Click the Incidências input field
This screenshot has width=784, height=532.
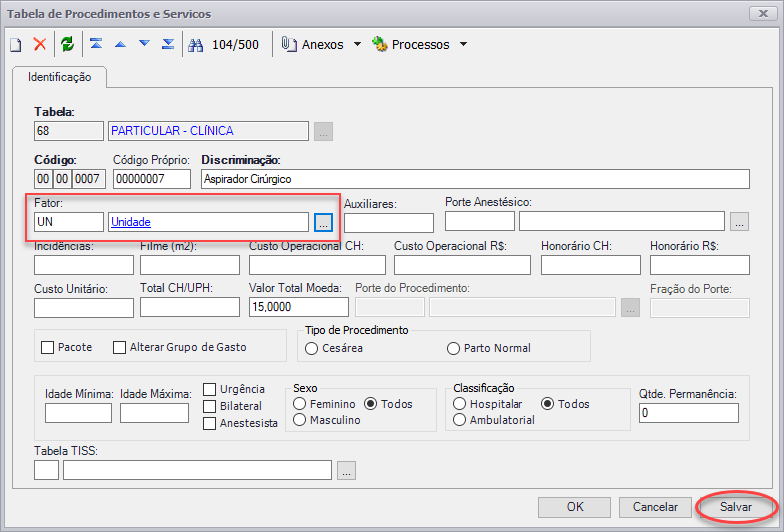(x=84, y=265)
